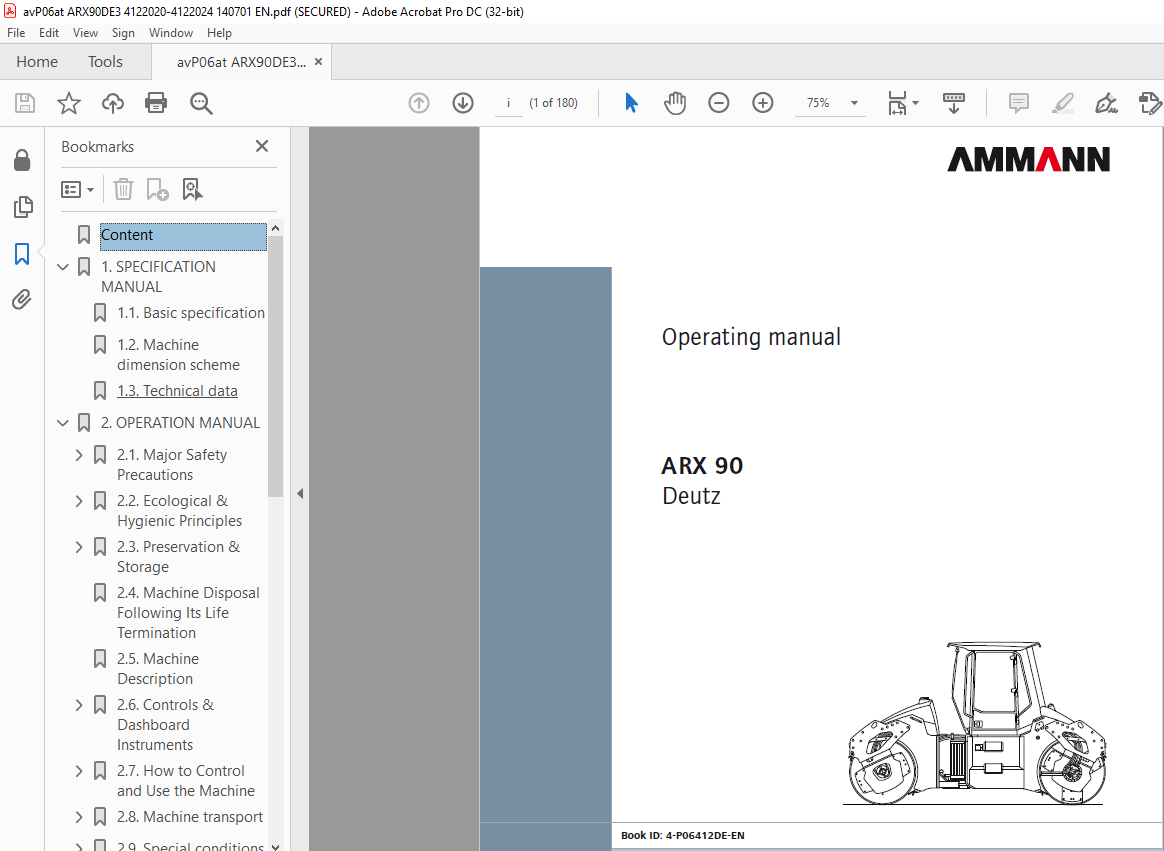1164x851 pixels.
Task: Open the Help menu
Action: 219,33
